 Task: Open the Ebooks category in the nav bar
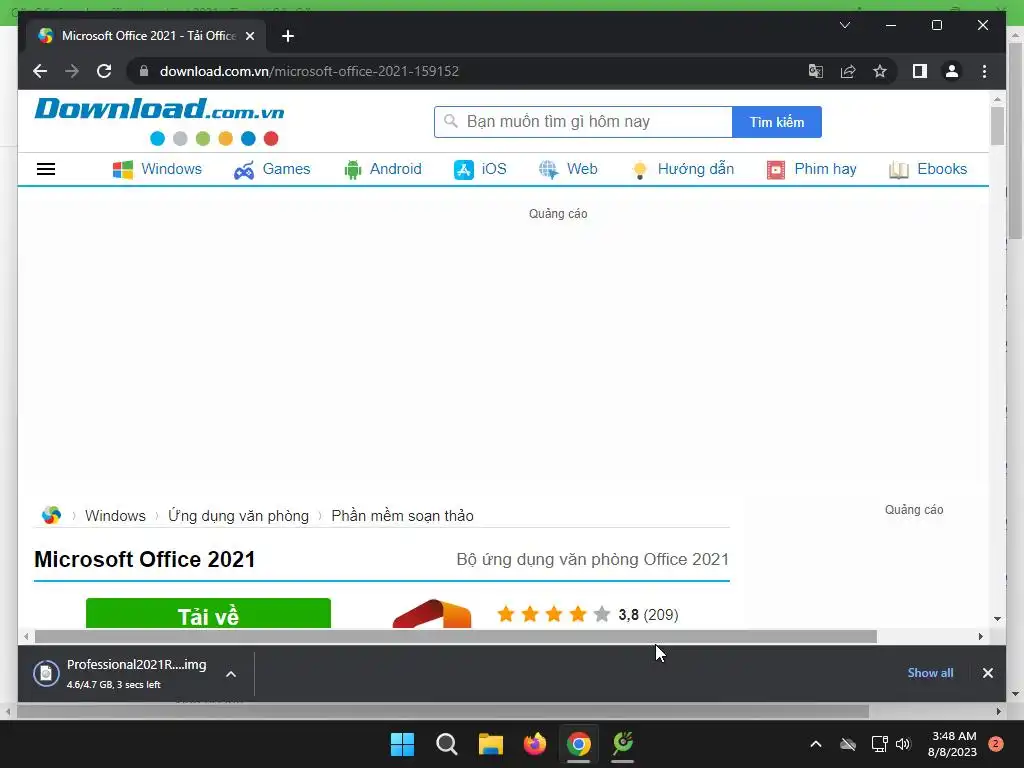pos(927,169)
